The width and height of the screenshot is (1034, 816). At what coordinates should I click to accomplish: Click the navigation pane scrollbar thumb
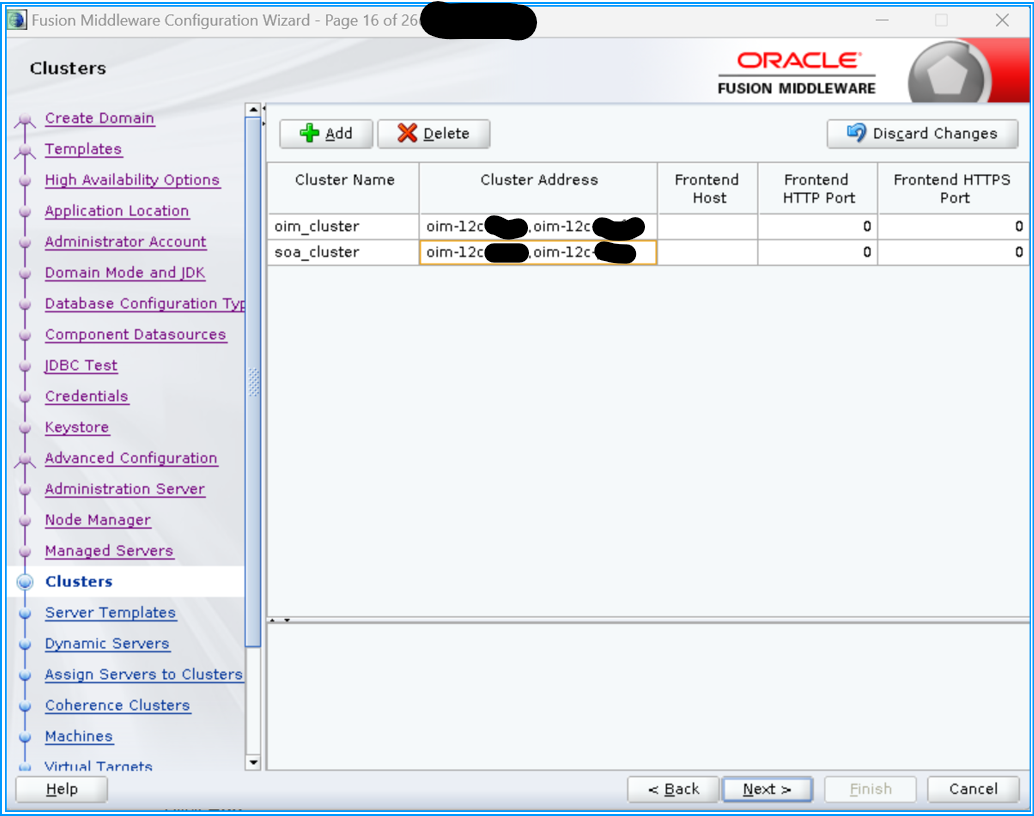click(253, 383)
